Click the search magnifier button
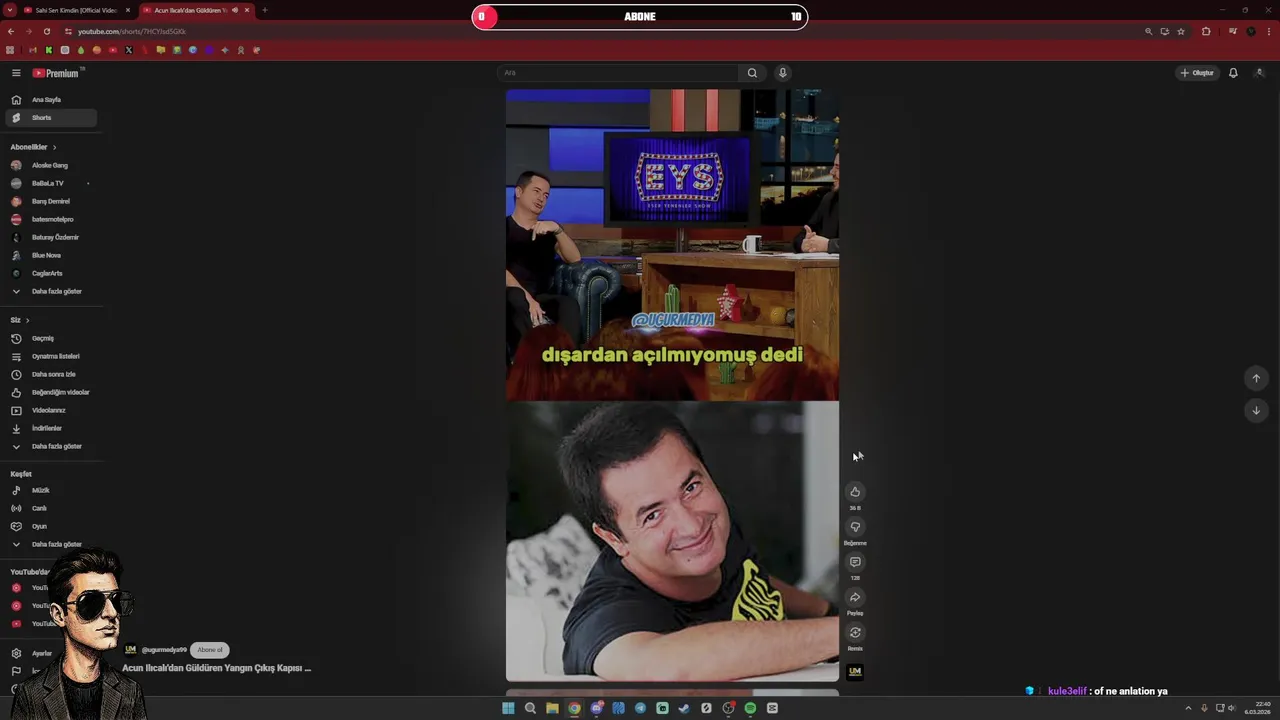This screenshot has height=720, width=1280. [752, 73]
